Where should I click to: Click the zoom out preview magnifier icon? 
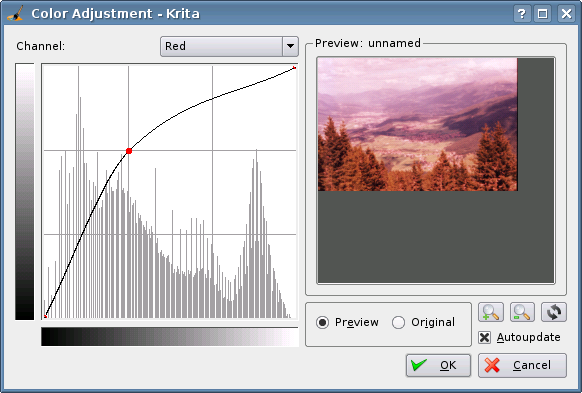pyautogui.click(x=522, y=312)
